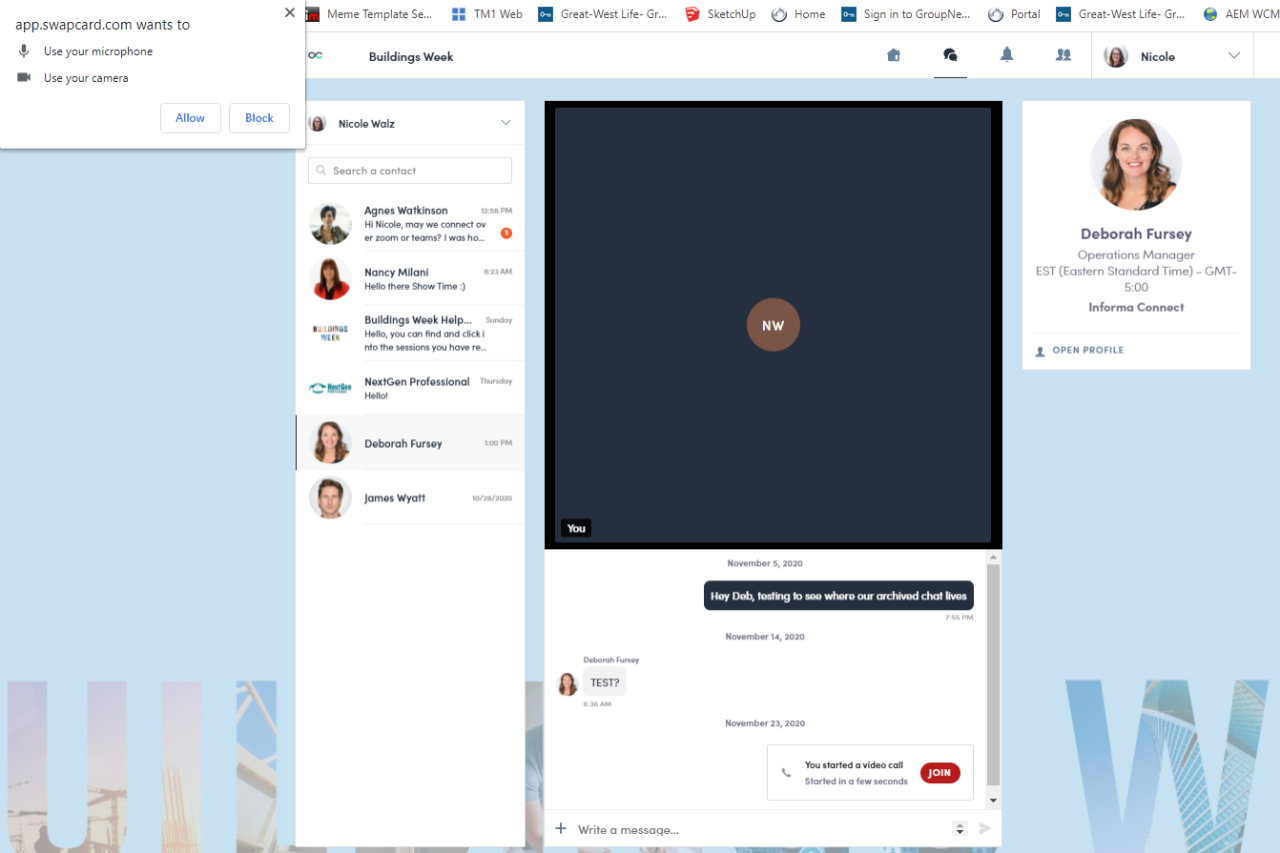This screenshot has height=853, width=1280.
Task: Join the started video call
Action: pos(940,773)
